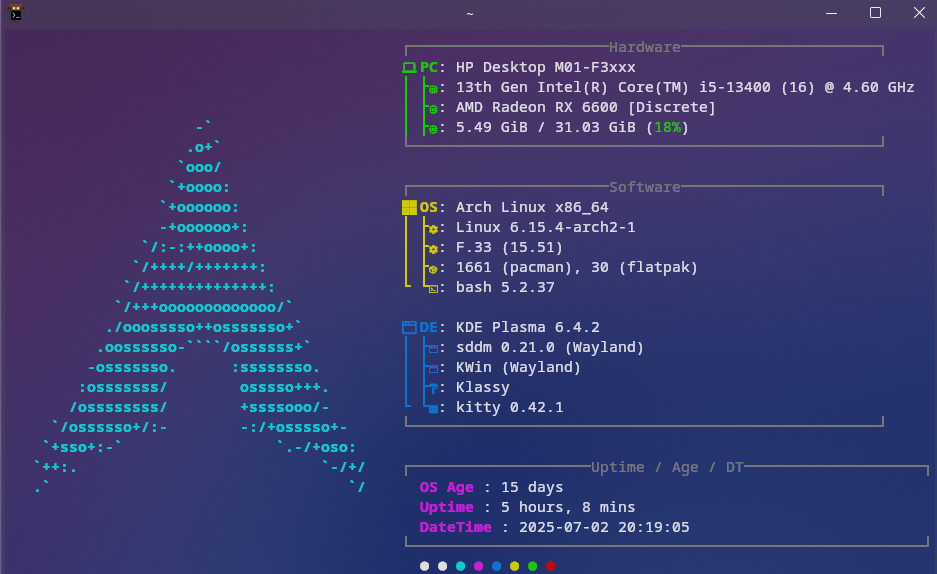Viewport: 937px width, 574px height.
Task: Click 'AMD Radeon RX 6600 [Discrete]' text
Action: [586, 108]
